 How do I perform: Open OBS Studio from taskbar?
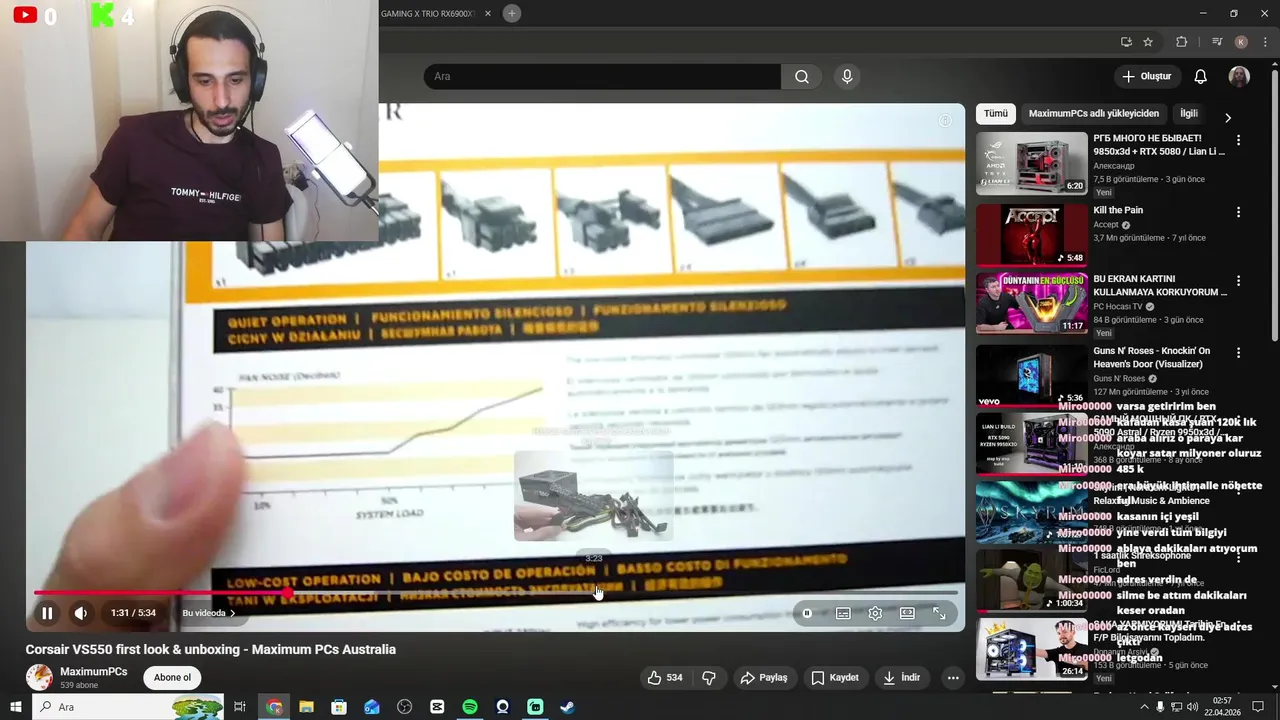pos(404,707)
